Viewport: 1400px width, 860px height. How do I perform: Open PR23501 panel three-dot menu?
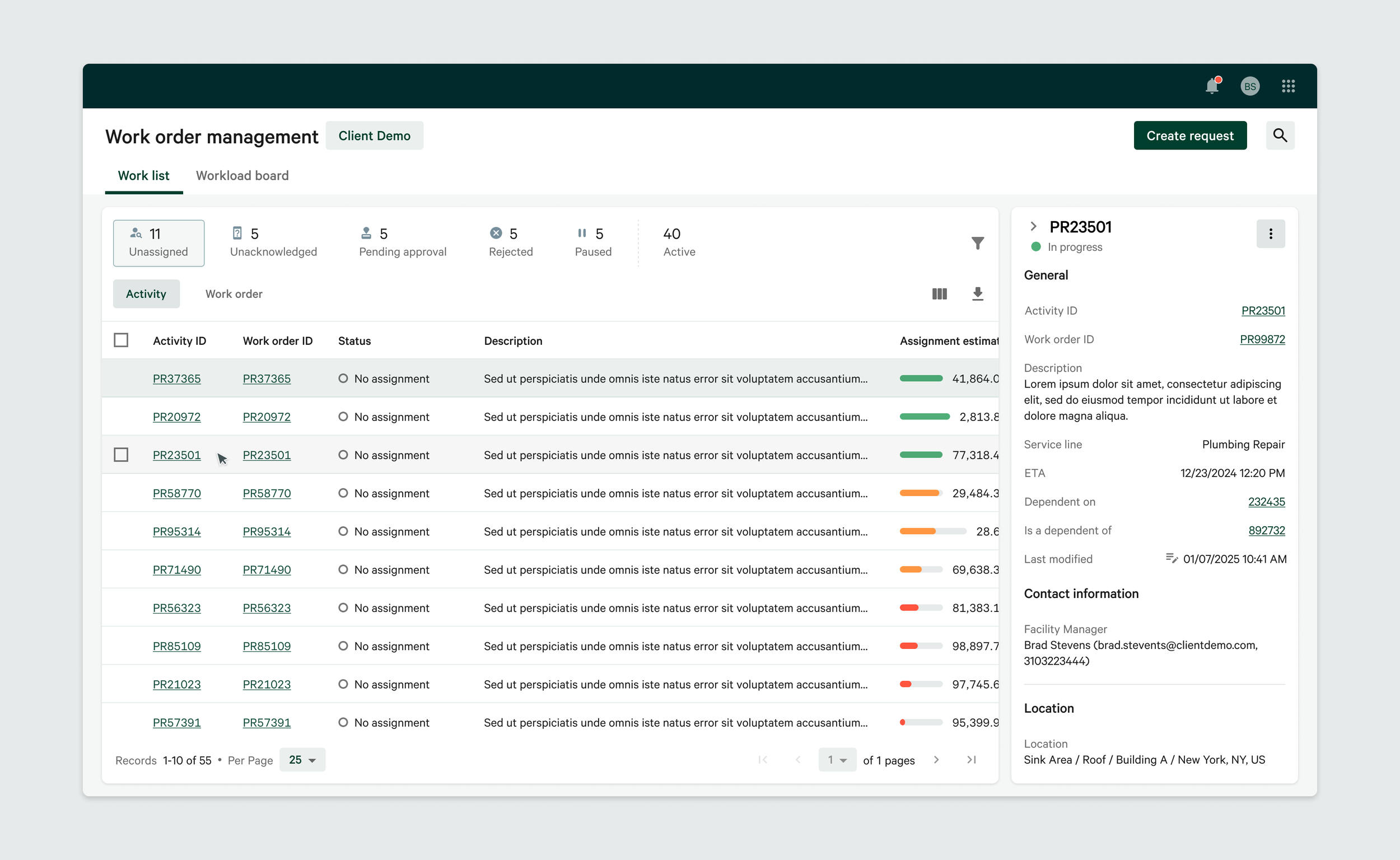tap(1270, 234)
